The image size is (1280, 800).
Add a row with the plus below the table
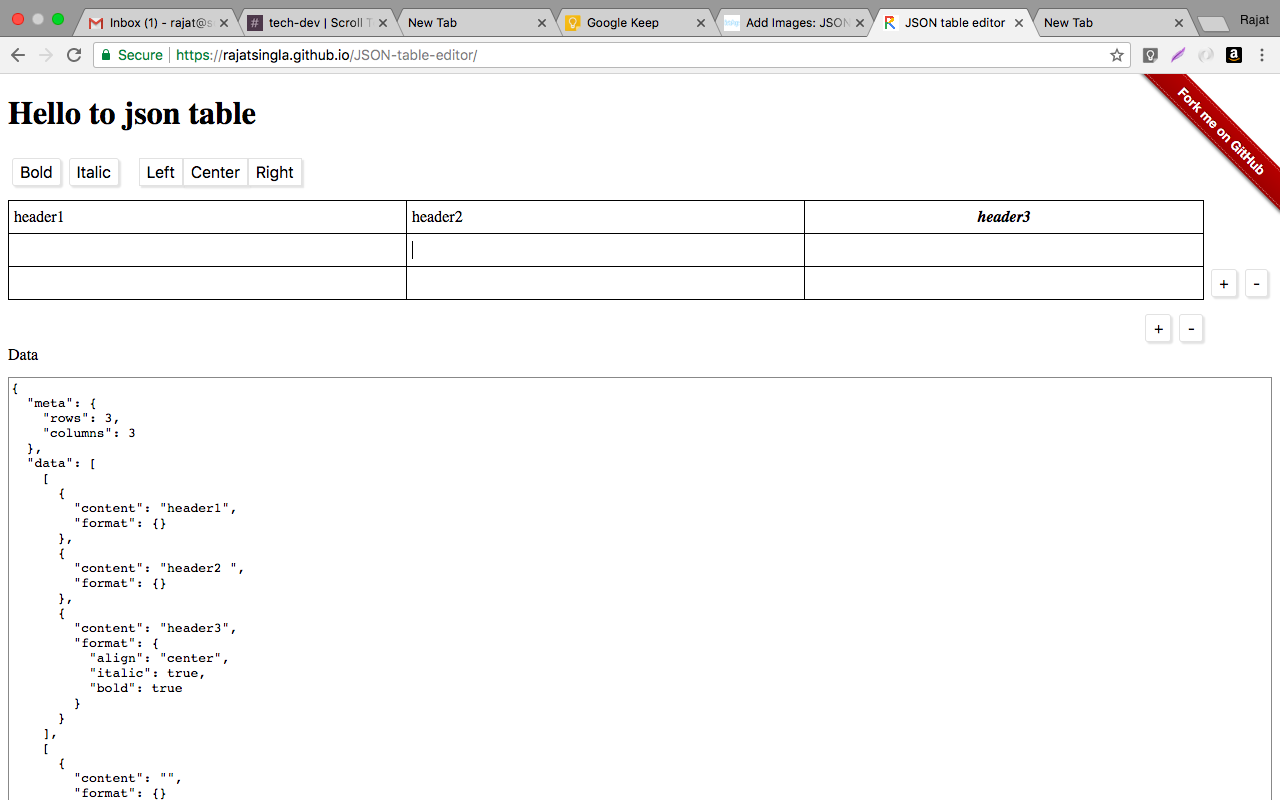1158,328
